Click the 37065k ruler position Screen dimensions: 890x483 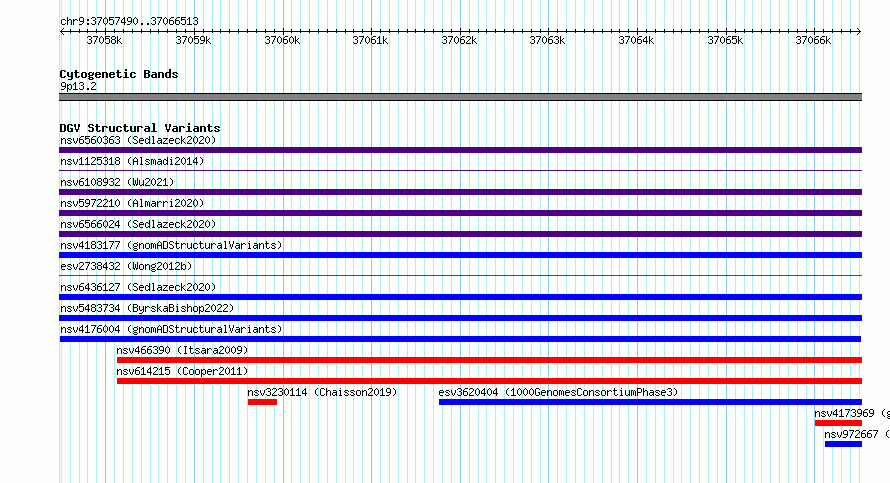click(x=725, y=40)
